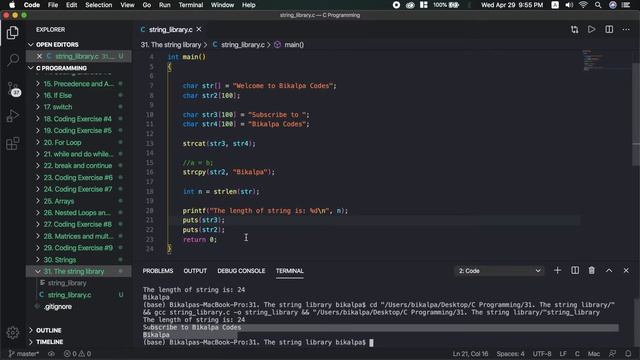Open the '18. Coding Exercise #4' folder

(x=78, y=119)
